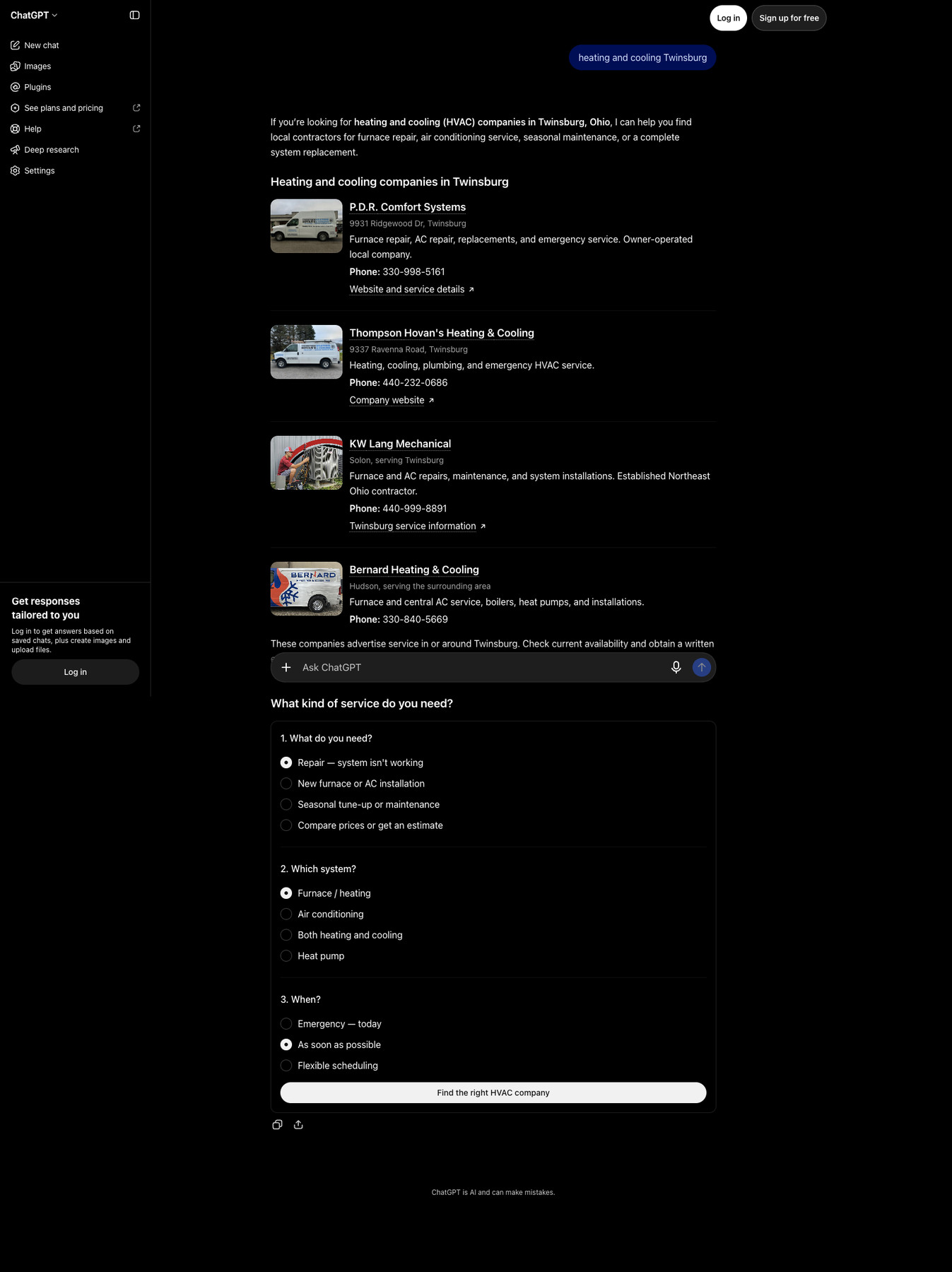The image size is (952, 1272).
Task: Open Website and service details link
Action: [x=411, y=289]
